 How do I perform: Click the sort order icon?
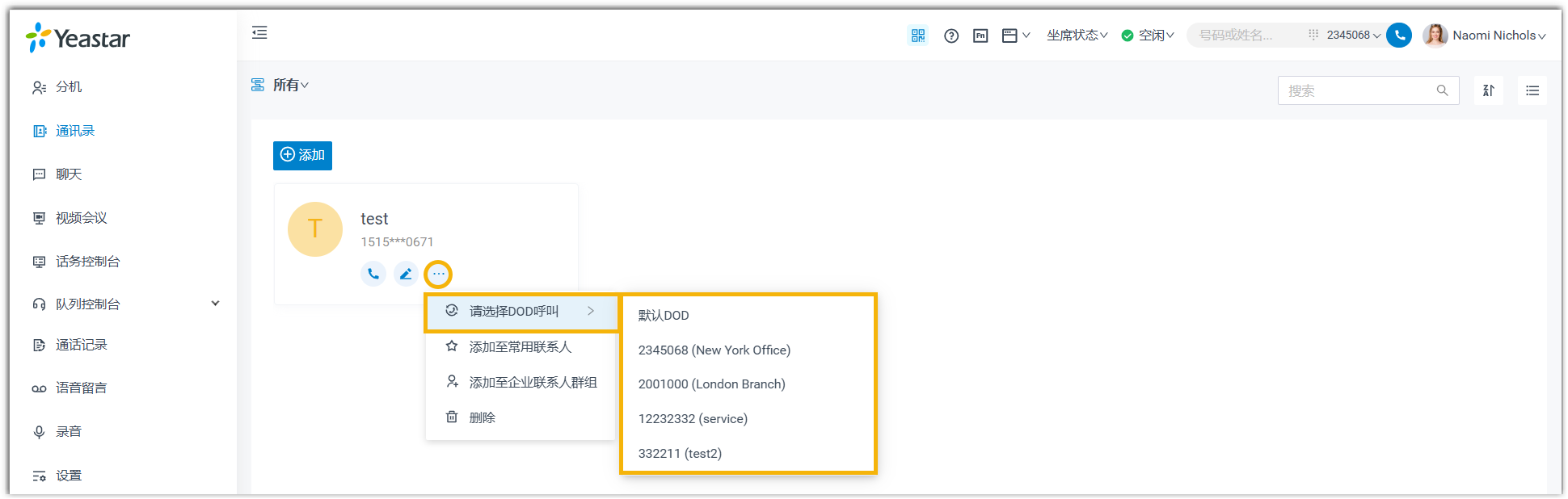1488,90
